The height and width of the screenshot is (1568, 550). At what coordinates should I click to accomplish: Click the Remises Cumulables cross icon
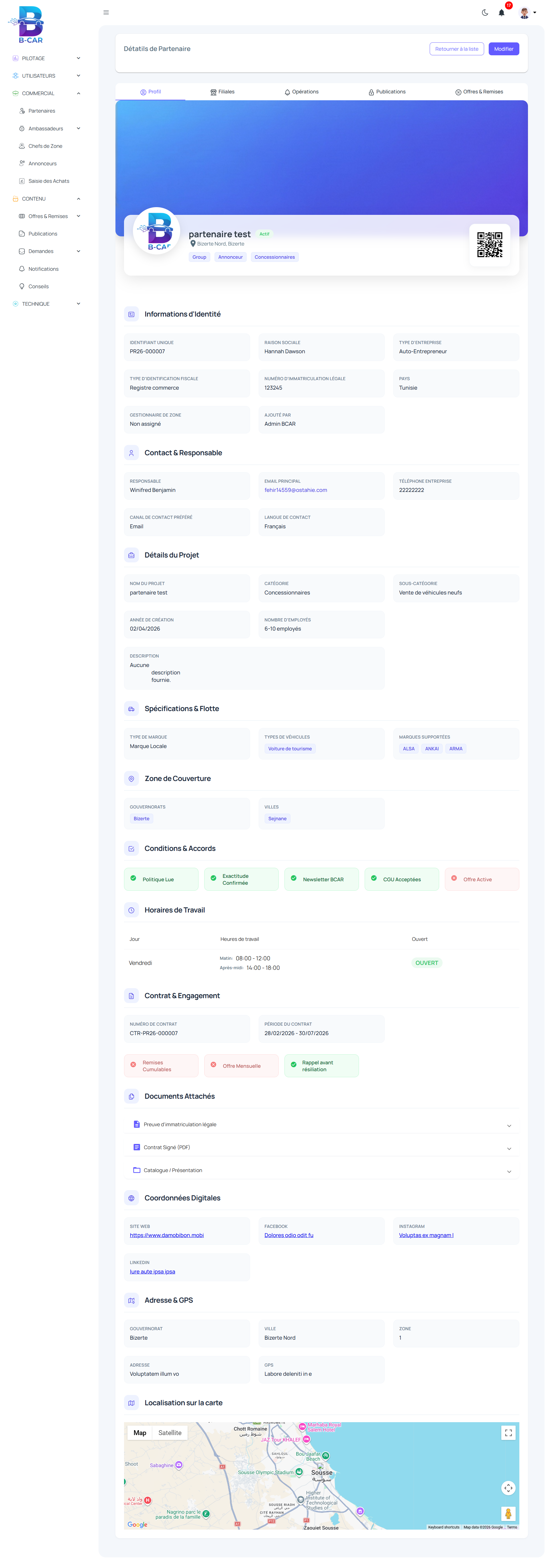pos(133,1065)
